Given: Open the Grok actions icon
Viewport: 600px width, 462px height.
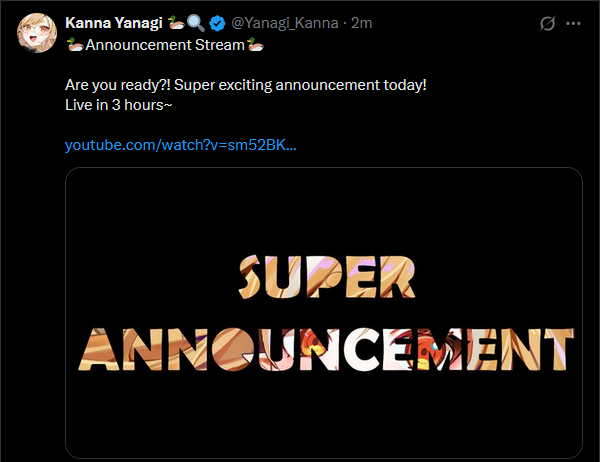Looking at the screenshot, I should (x=548, y=23).
